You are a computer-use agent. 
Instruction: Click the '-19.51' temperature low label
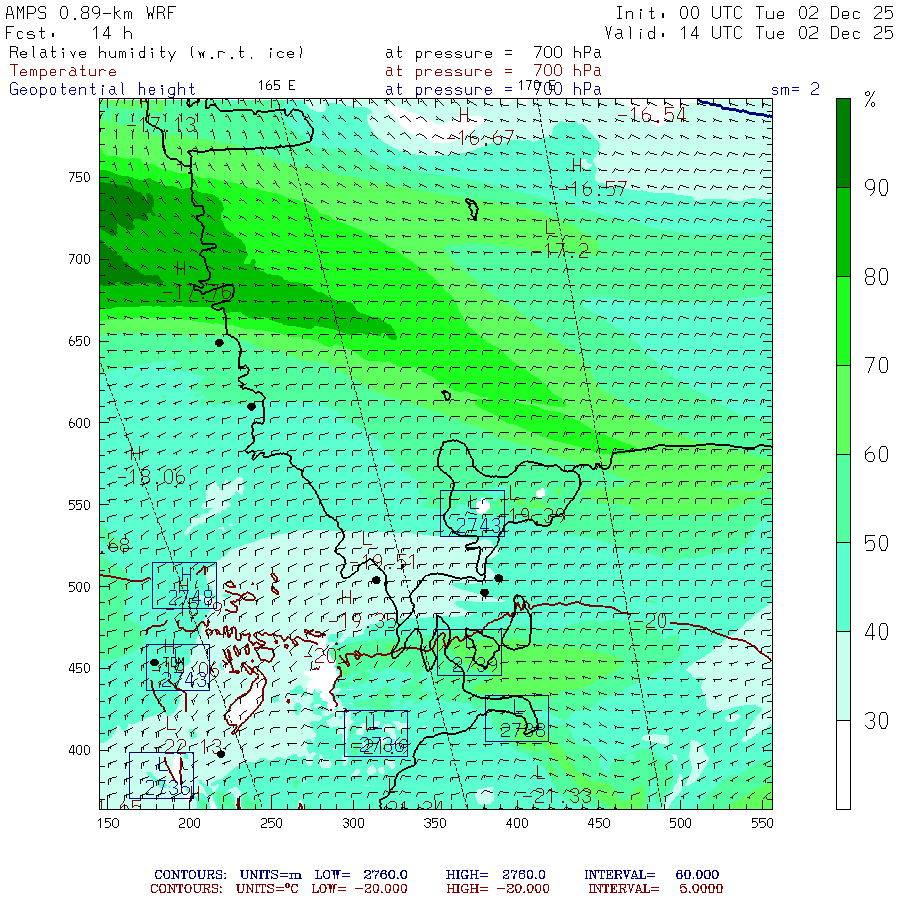[x=382, y=562]
